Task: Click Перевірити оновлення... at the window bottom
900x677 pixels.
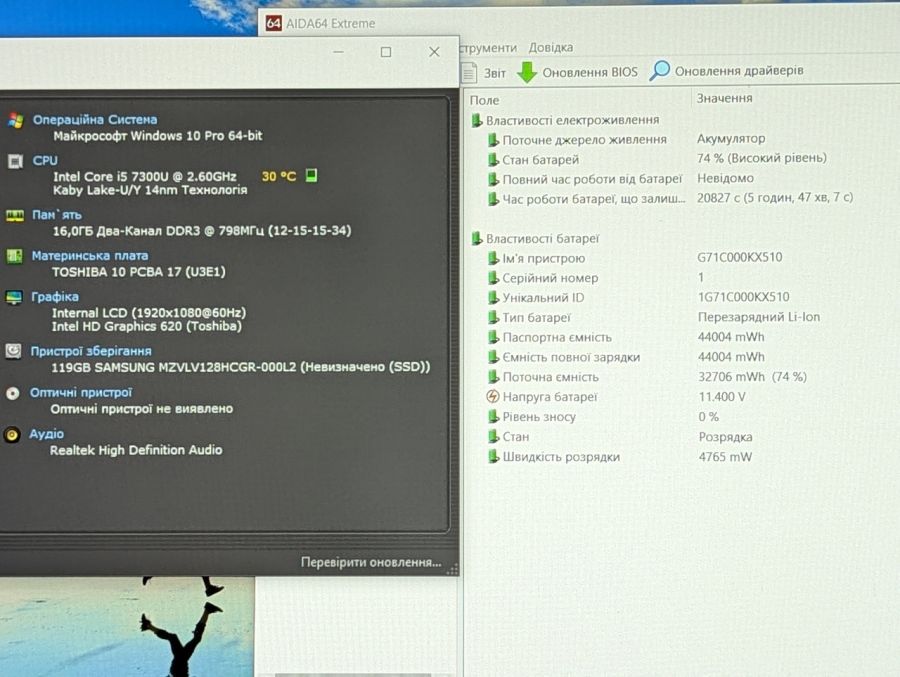Action: (371, 562)
